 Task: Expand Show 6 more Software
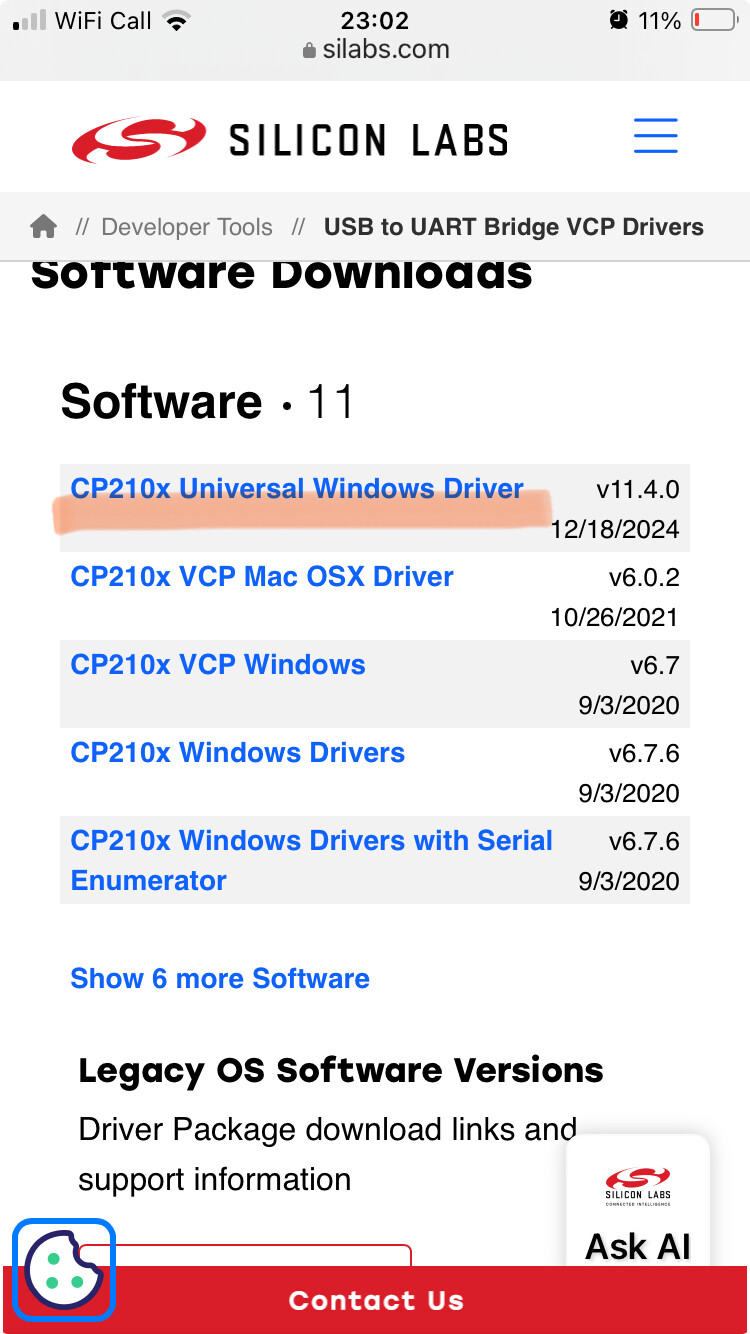[220, 978]
